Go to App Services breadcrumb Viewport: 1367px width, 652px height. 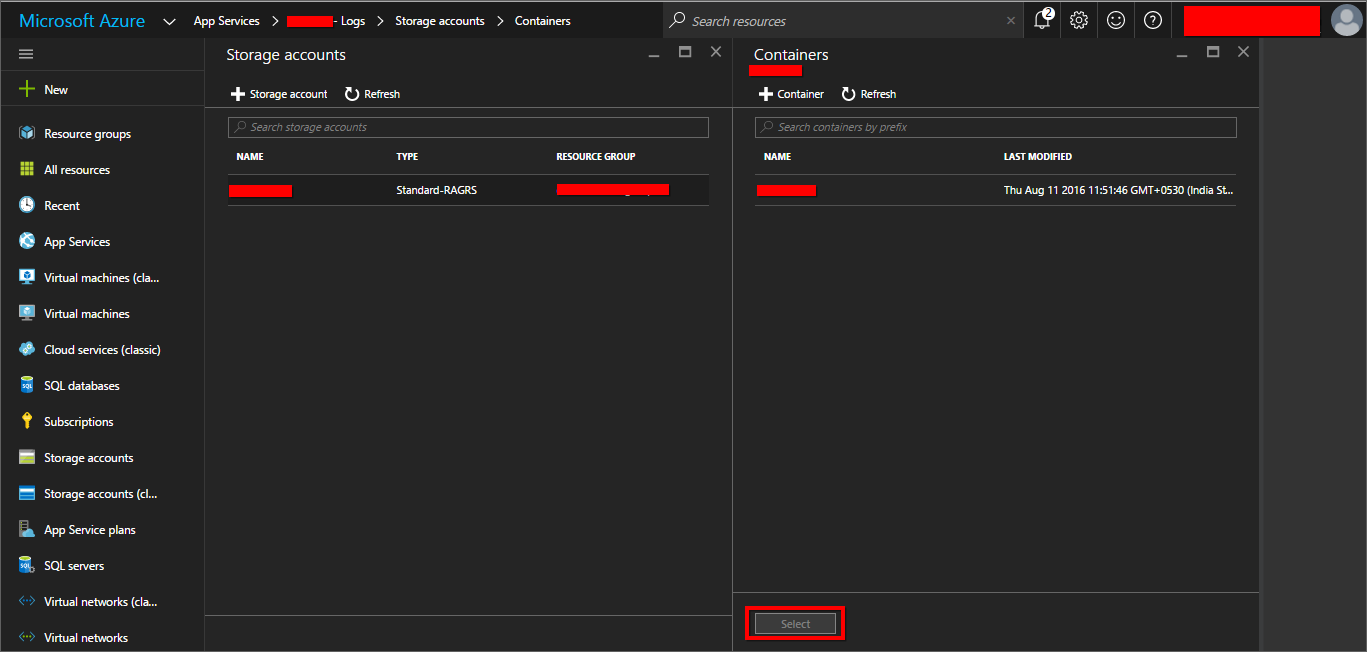point(226,21)
